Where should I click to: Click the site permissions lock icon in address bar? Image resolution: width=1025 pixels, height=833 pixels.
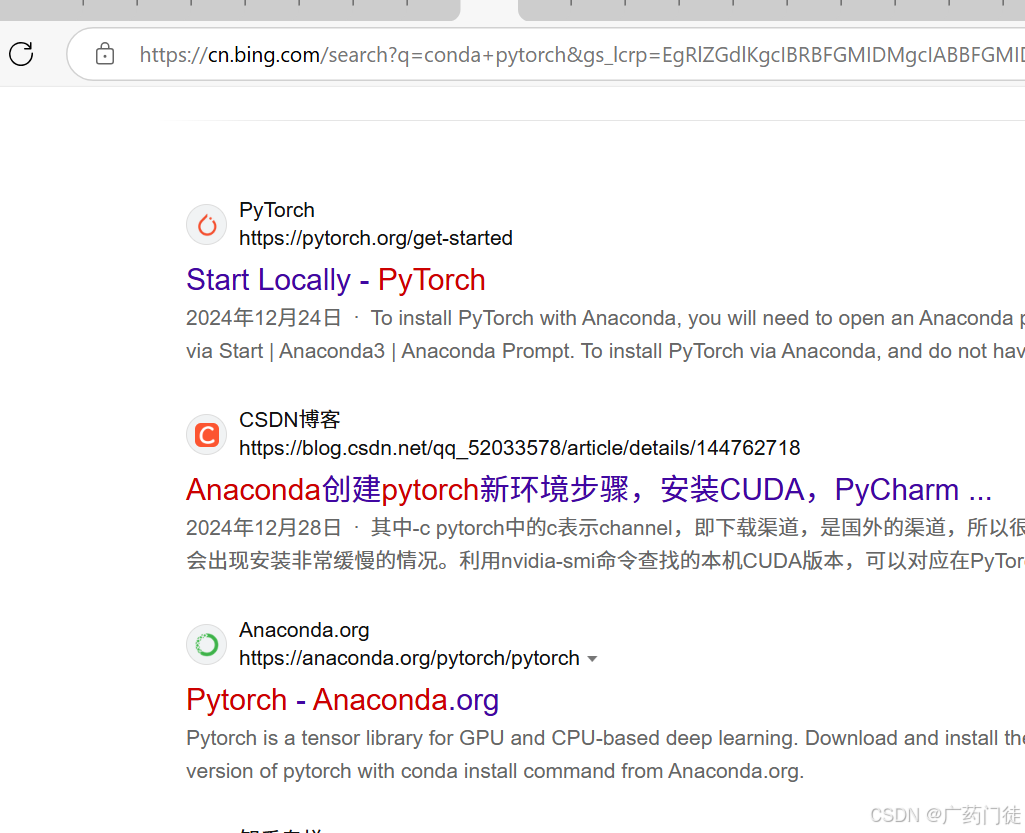[104, 54]
